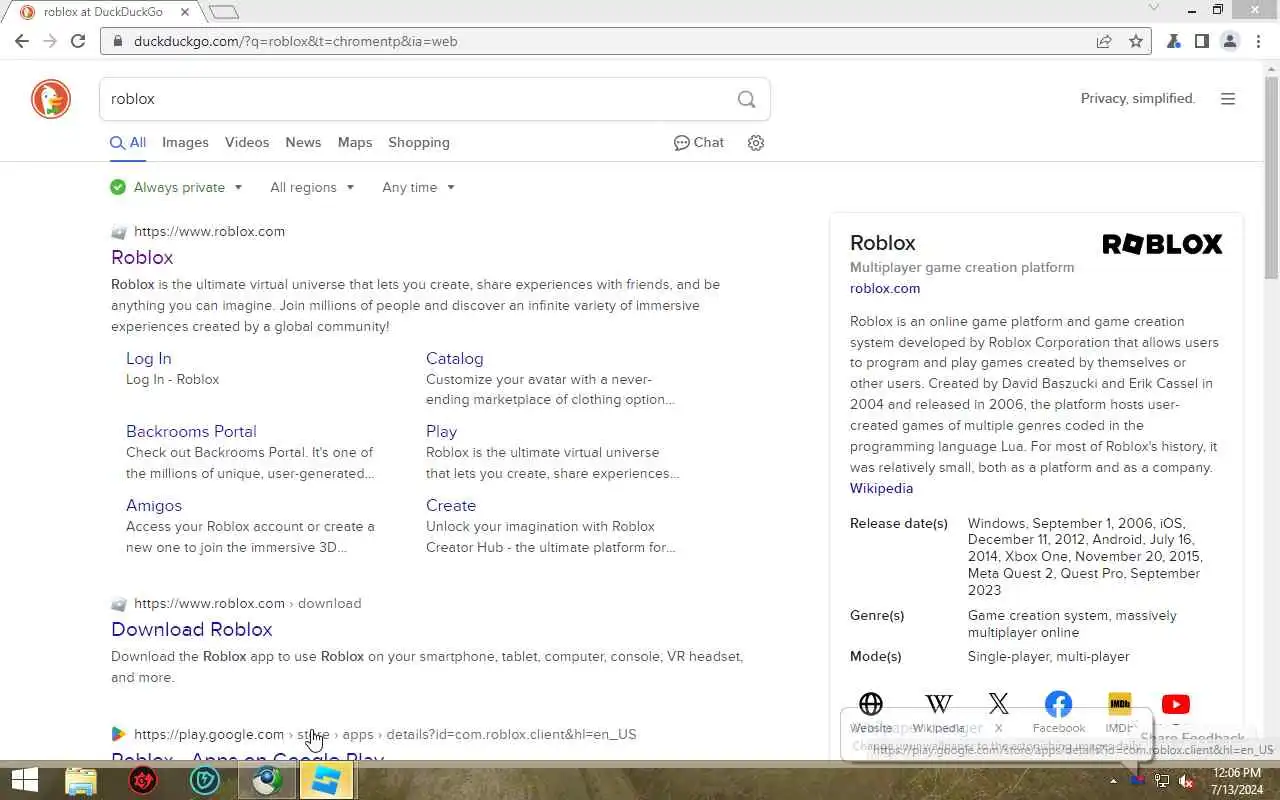The height and width of the screenshot is (800, 1280).
Task: Focus the DuckDuckGo search input box
Action: (418, 99)
